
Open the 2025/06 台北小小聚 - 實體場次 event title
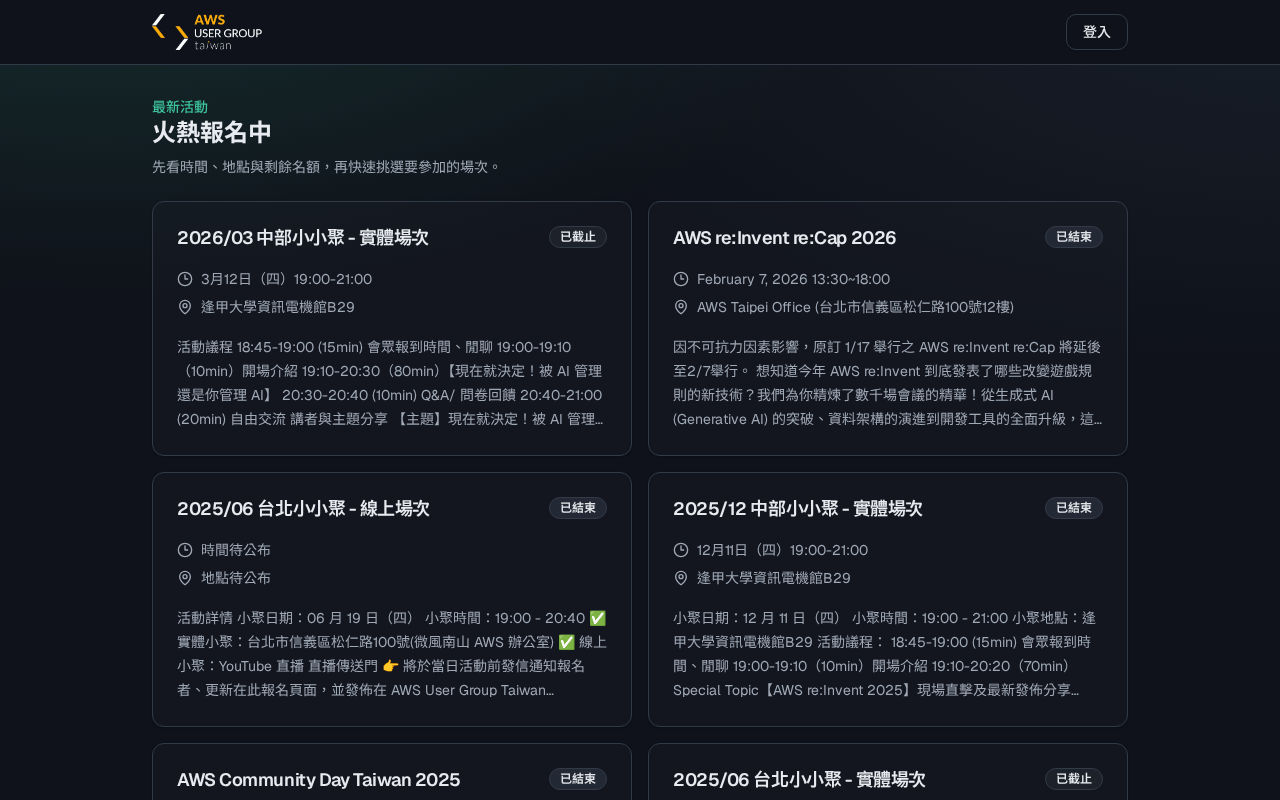point(799,779)
